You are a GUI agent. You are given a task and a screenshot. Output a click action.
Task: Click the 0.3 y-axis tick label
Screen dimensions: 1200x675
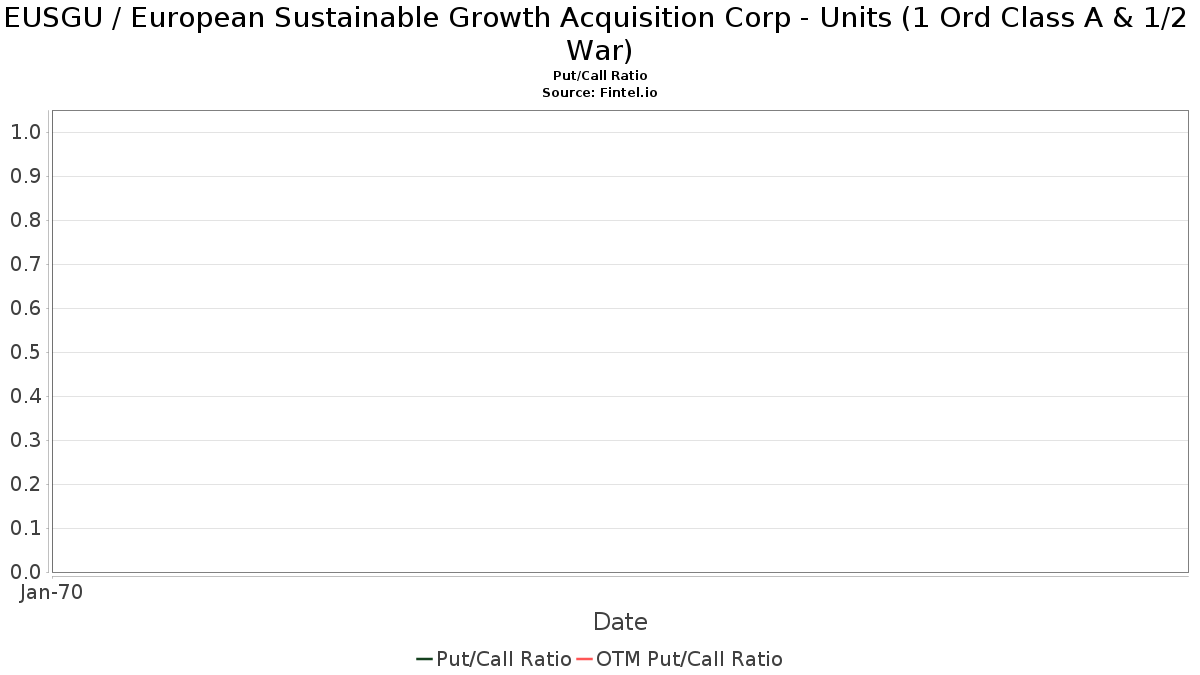click(x=26, y=440)
